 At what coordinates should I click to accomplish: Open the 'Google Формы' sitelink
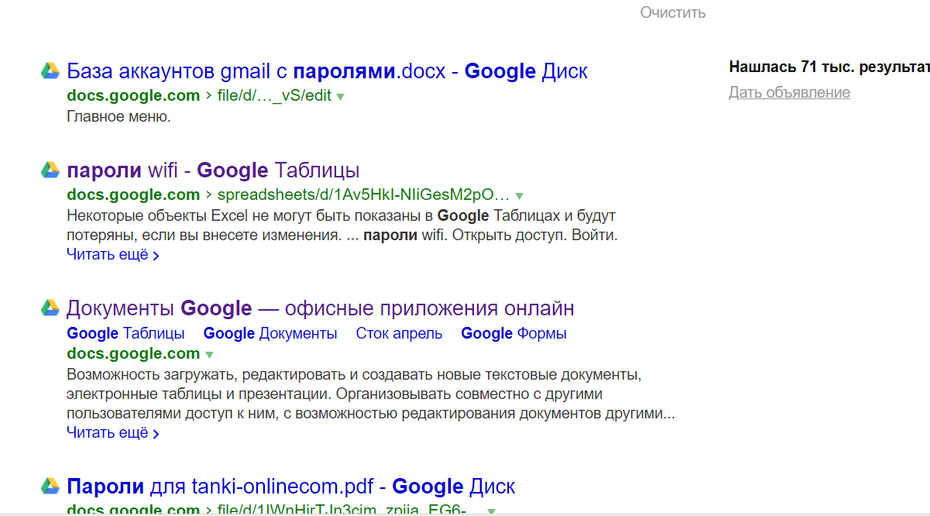pos(514,333)
